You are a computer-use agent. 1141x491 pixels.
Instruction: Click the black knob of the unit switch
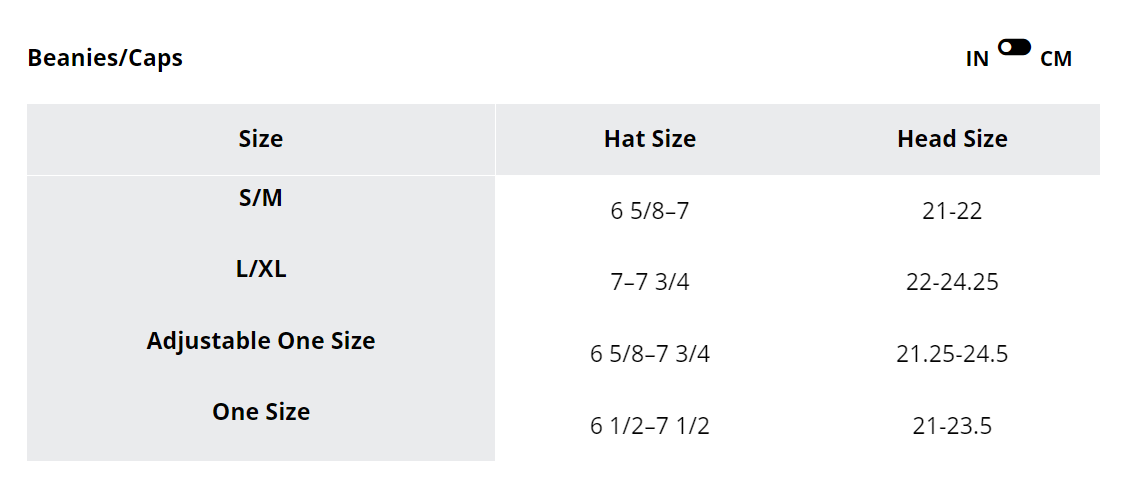pos(1007,47)
